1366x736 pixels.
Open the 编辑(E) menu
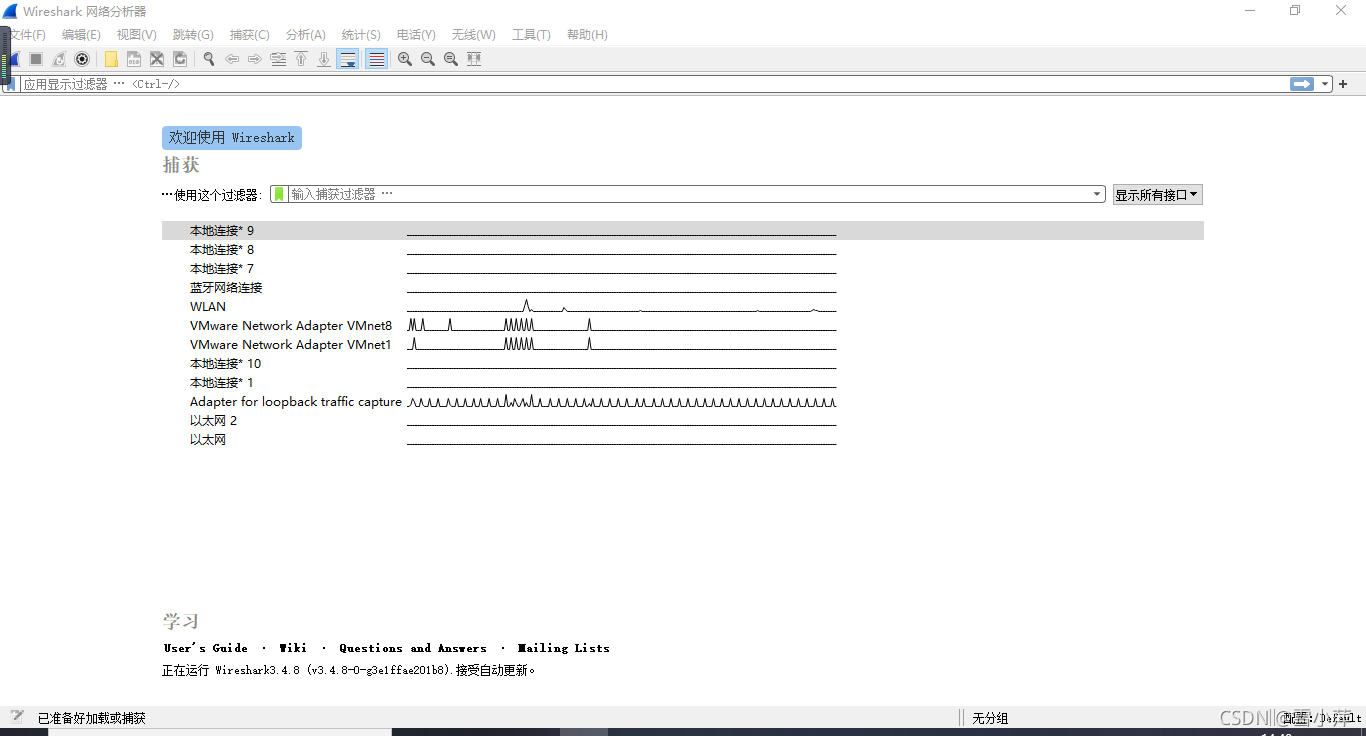point(81,34)
